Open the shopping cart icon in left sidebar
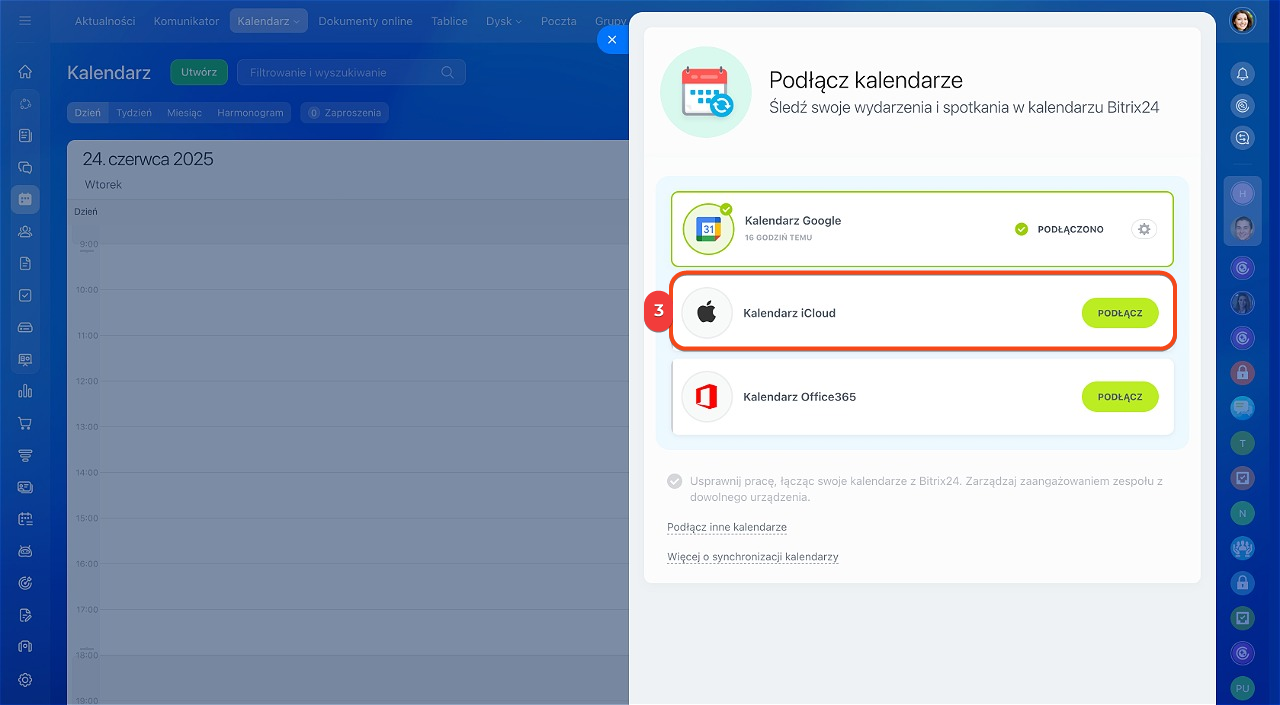1280x705 pixels. (25, 423)
